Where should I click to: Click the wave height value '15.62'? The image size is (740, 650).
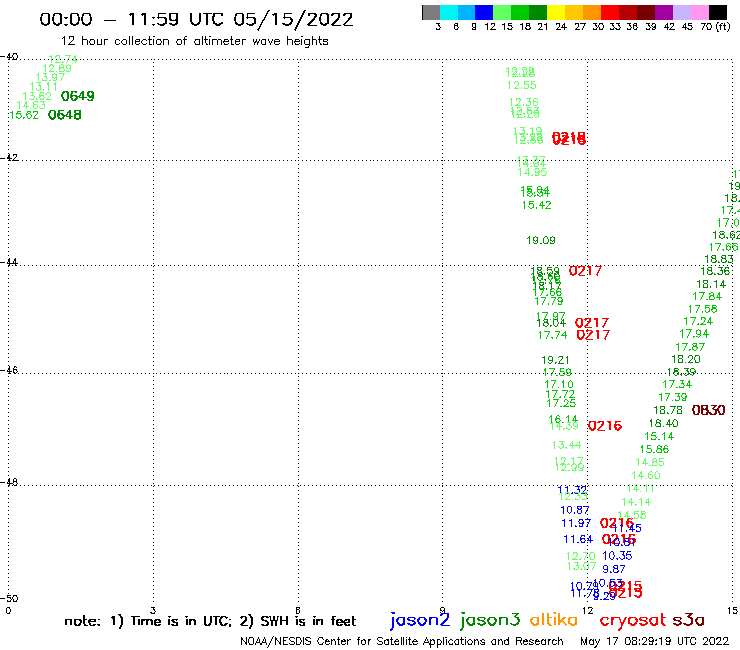[24, 115]
